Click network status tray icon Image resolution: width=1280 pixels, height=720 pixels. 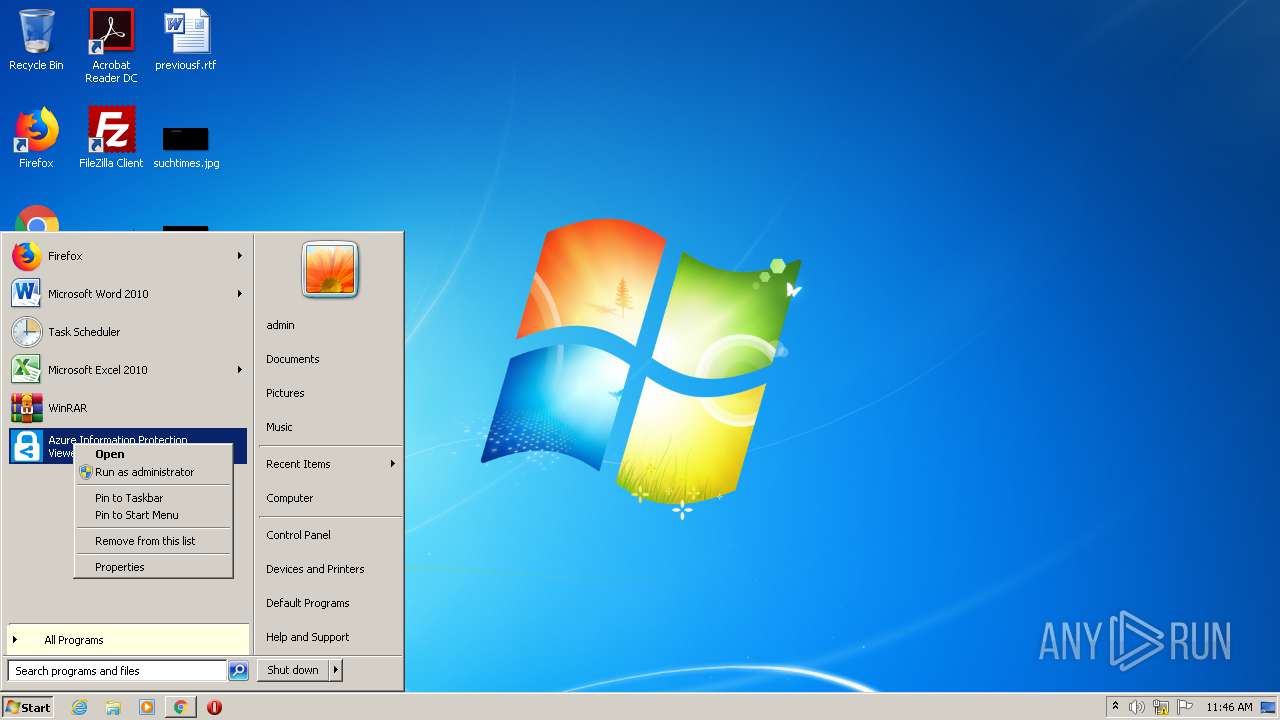click(x=1161, y=707)
